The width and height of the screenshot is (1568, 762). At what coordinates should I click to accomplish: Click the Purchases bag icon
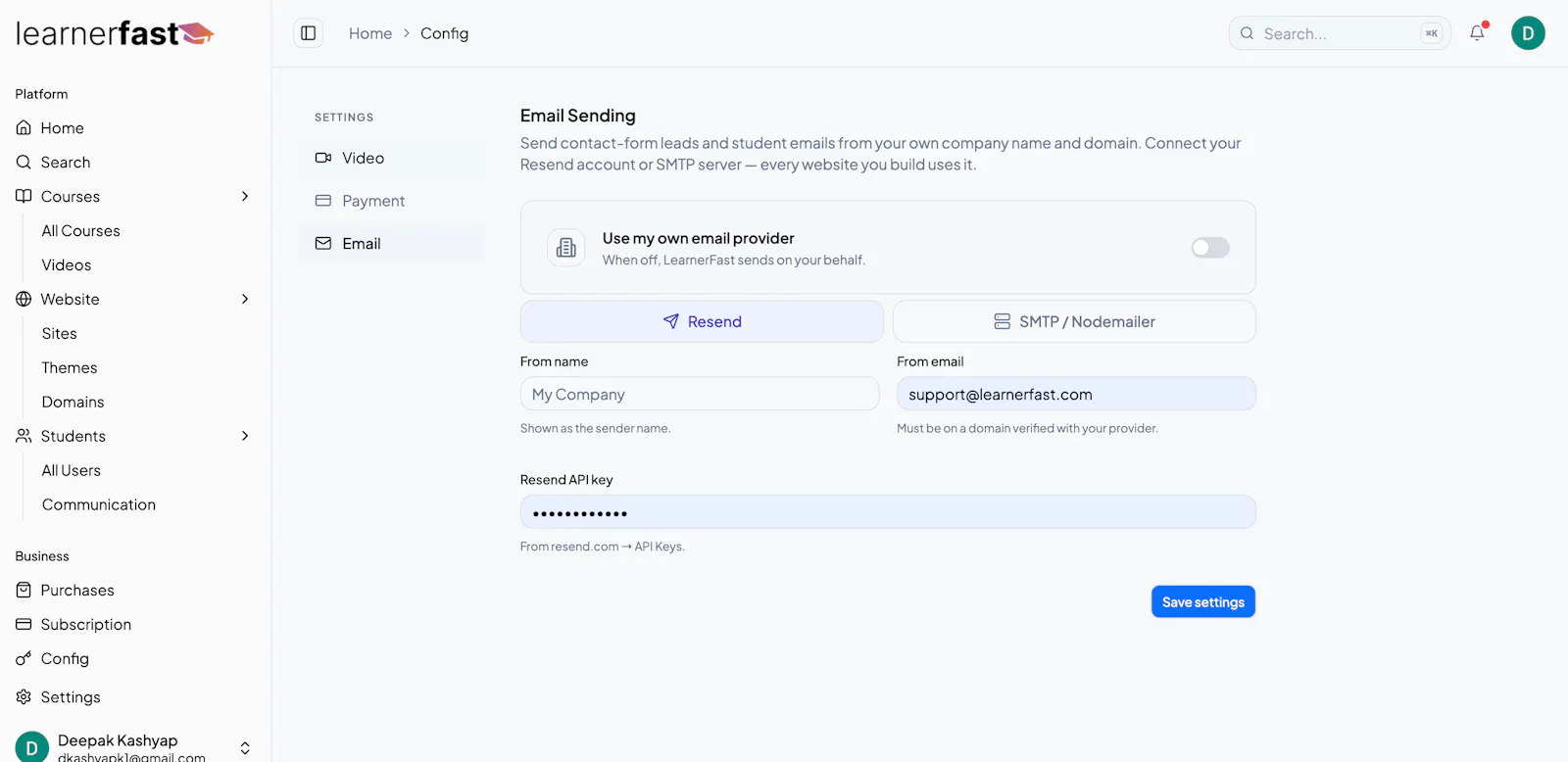point(24,590)
